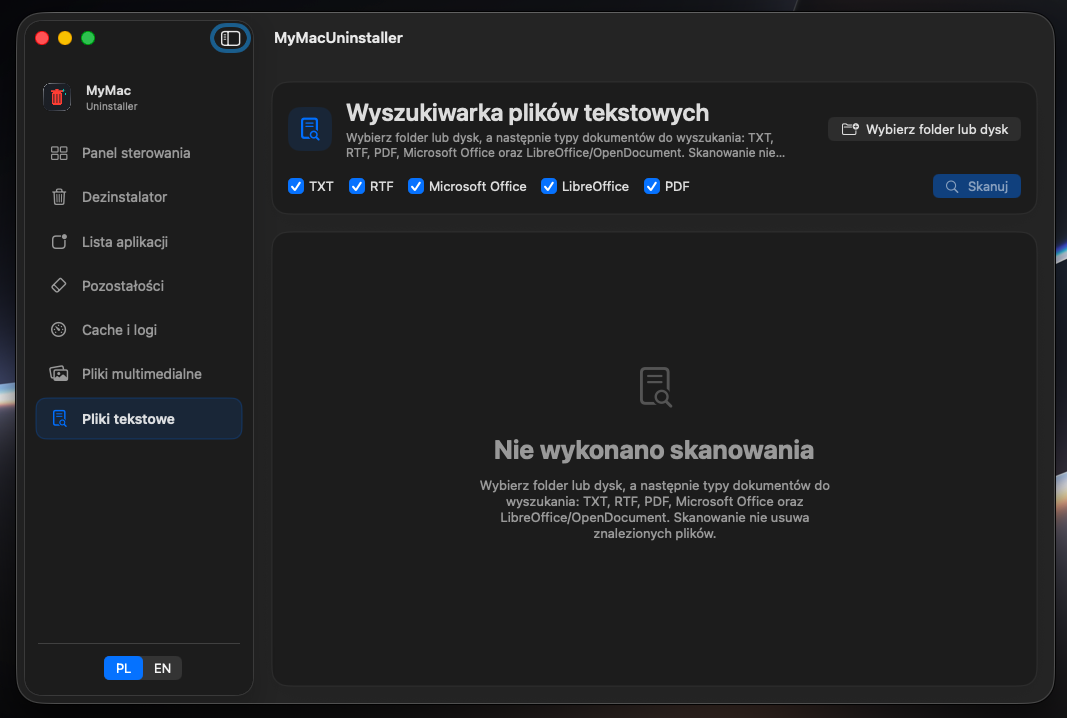Click the folder icon in Wybierz folder button
This screenshot has width=1067, height=718.
[850, 129]
